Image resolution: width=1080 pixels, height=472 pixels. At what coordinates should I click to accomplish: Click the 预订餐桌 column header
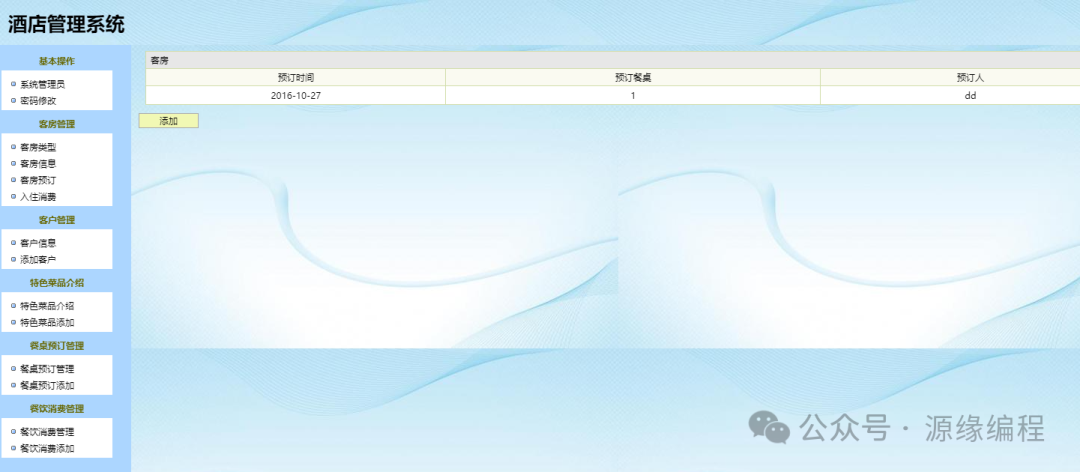click(x=633, y=77)
